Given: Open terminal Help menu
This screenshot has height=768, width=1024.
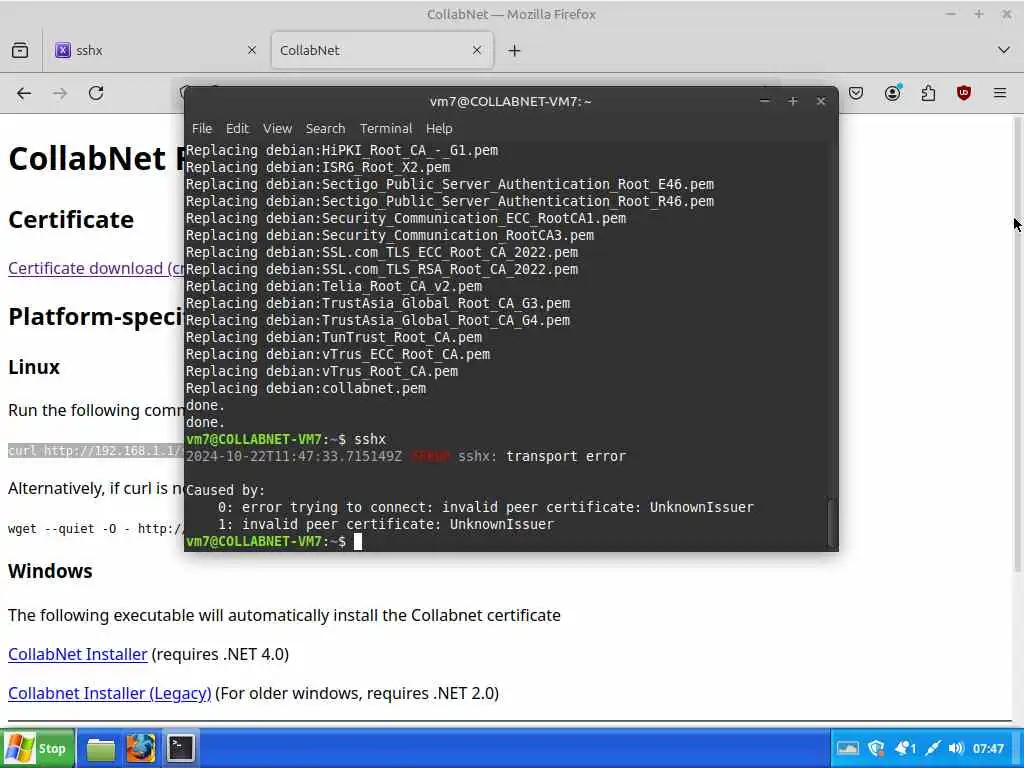Looking at the screenshot, I should coord(439,129).
